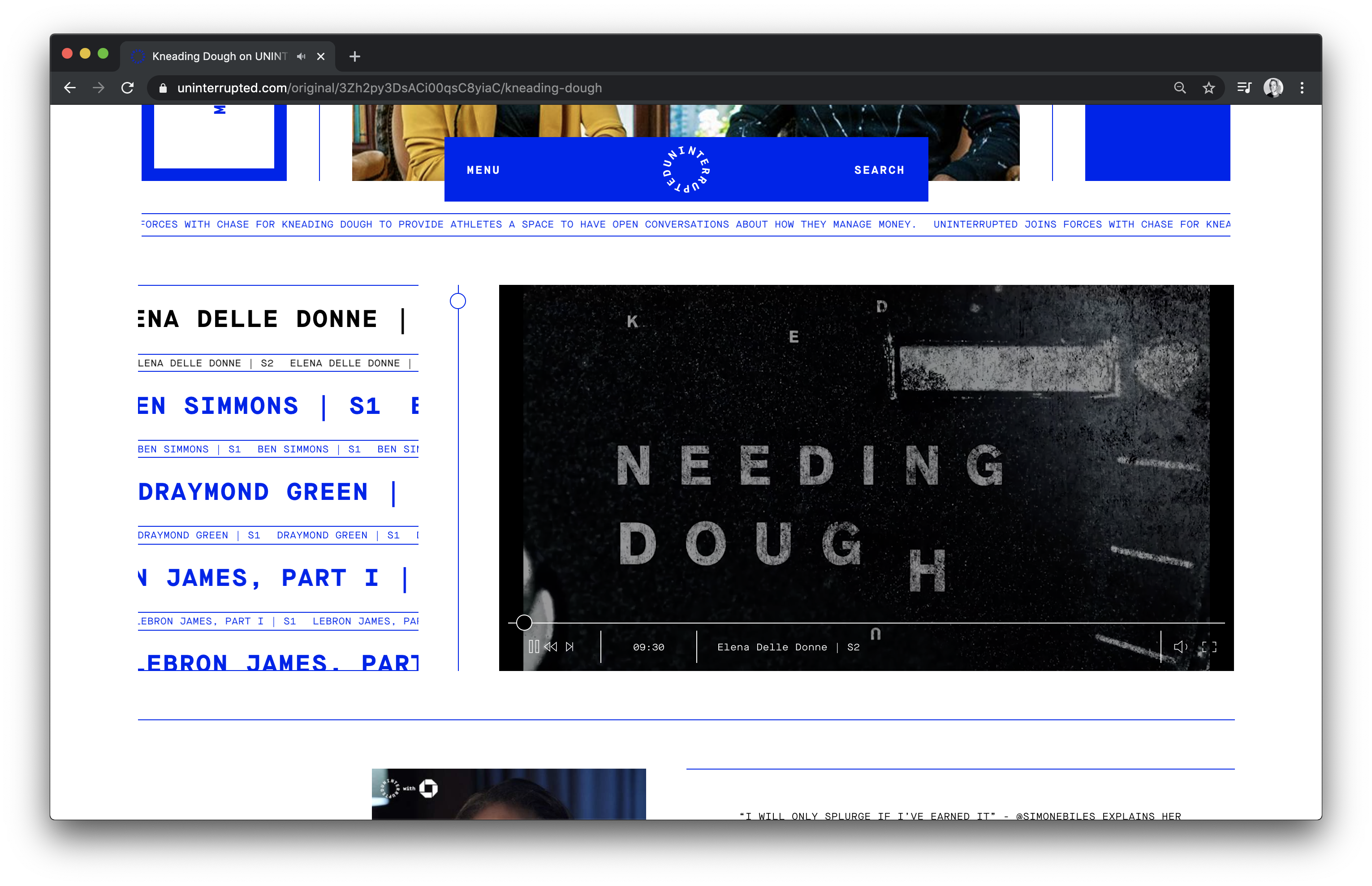Click the video progress slider handle
Screen dimensions: 1372x886
(524, 623)
